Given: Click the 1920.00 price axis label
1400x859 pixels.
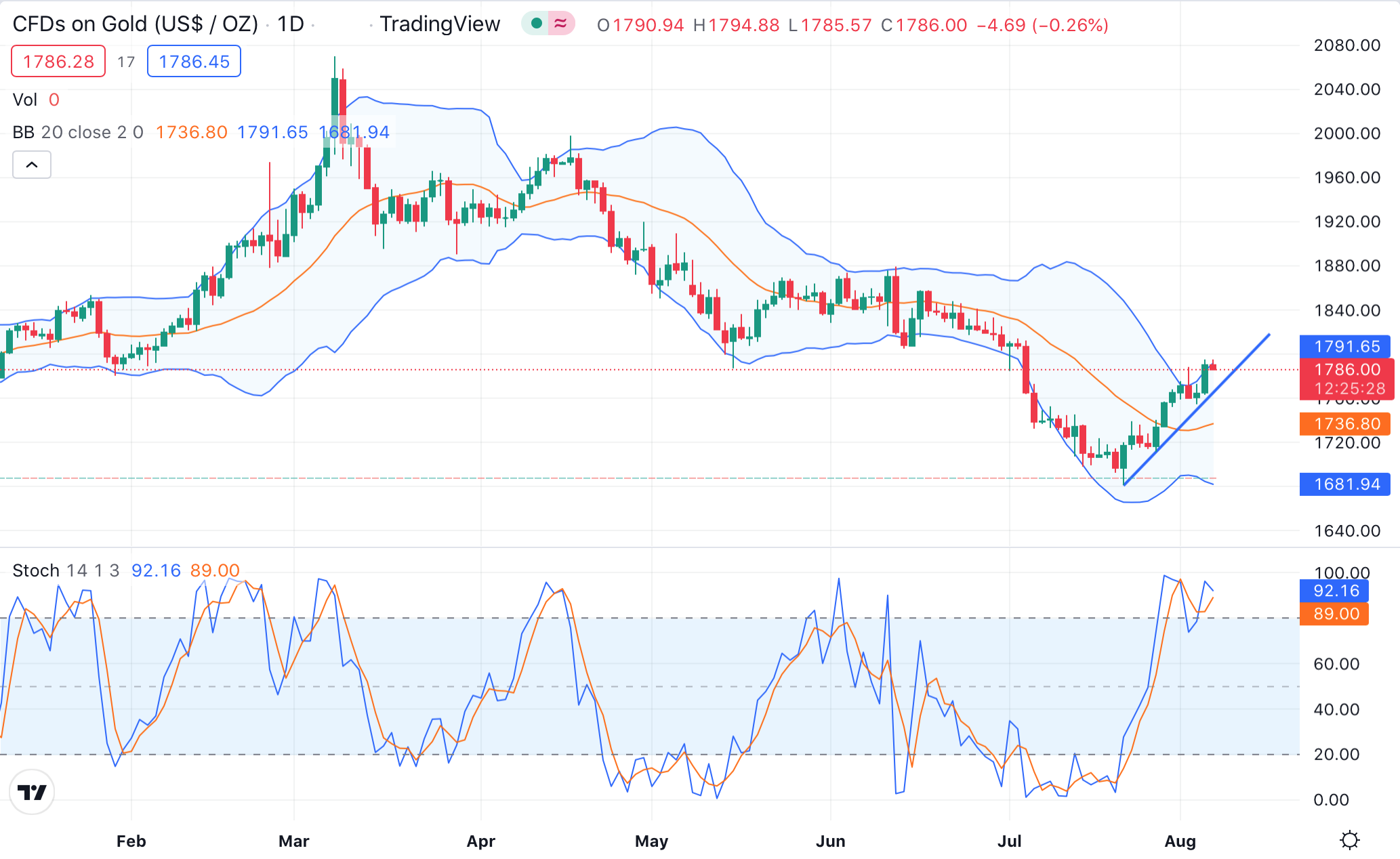Looking at the screenshot, I should click(1346, 222).
